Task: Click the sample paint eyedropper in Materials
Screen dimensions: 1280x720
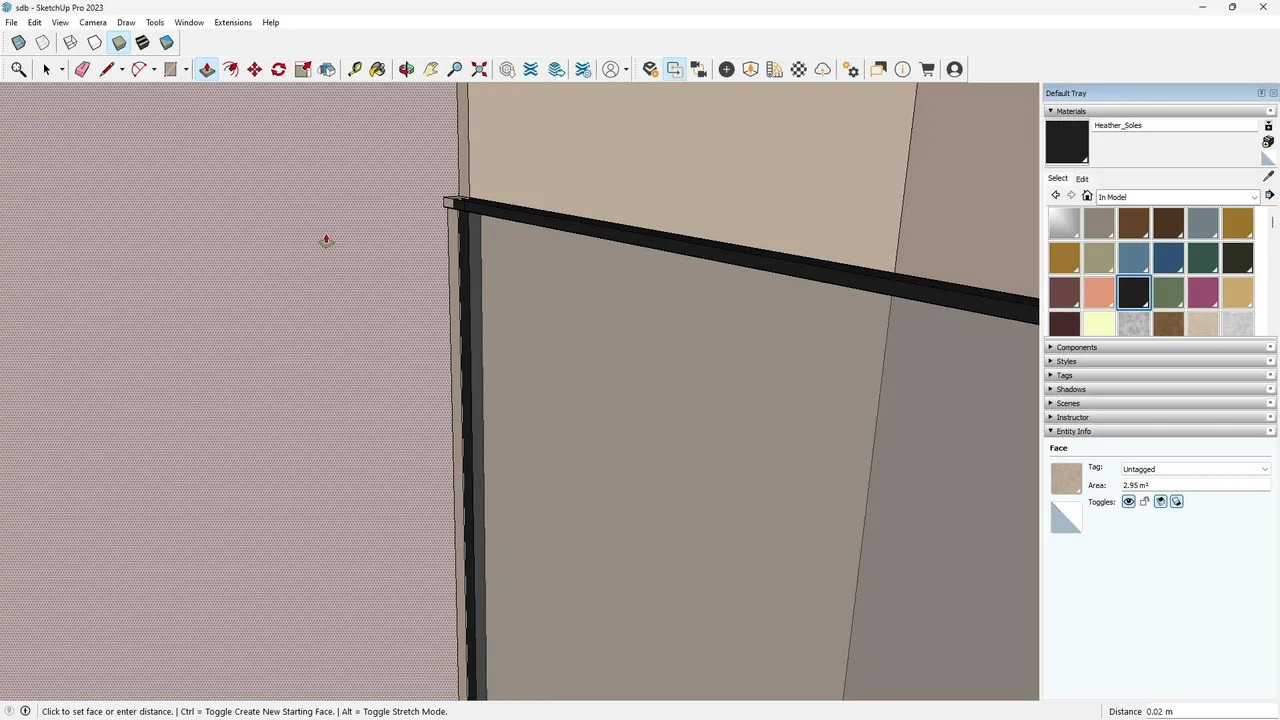Action: (1268, 176)
